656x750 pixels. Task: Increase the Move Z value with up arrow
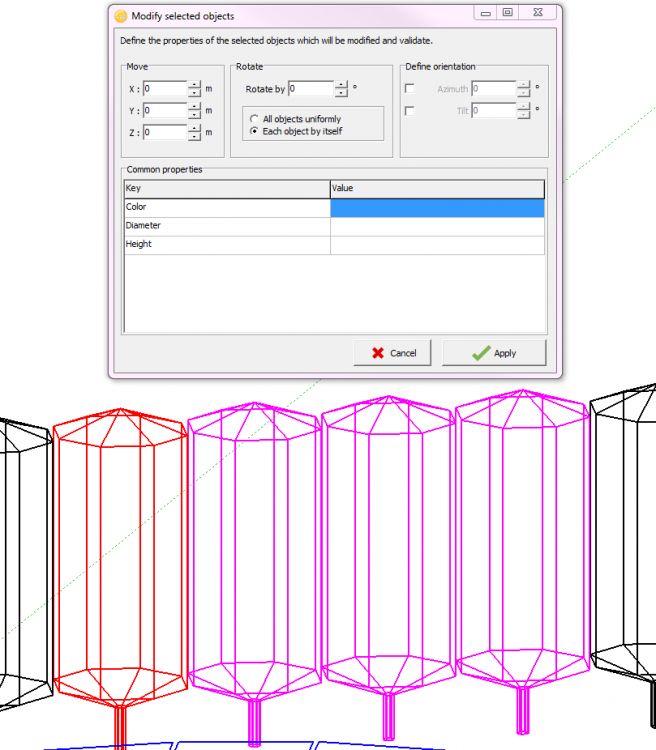tap(194, 129)
